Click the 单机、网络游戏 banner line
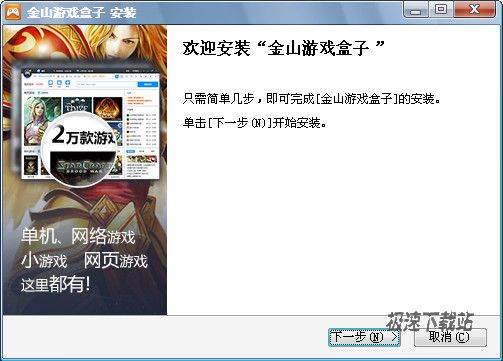The image size is (503, 361). tap(78, 236)
